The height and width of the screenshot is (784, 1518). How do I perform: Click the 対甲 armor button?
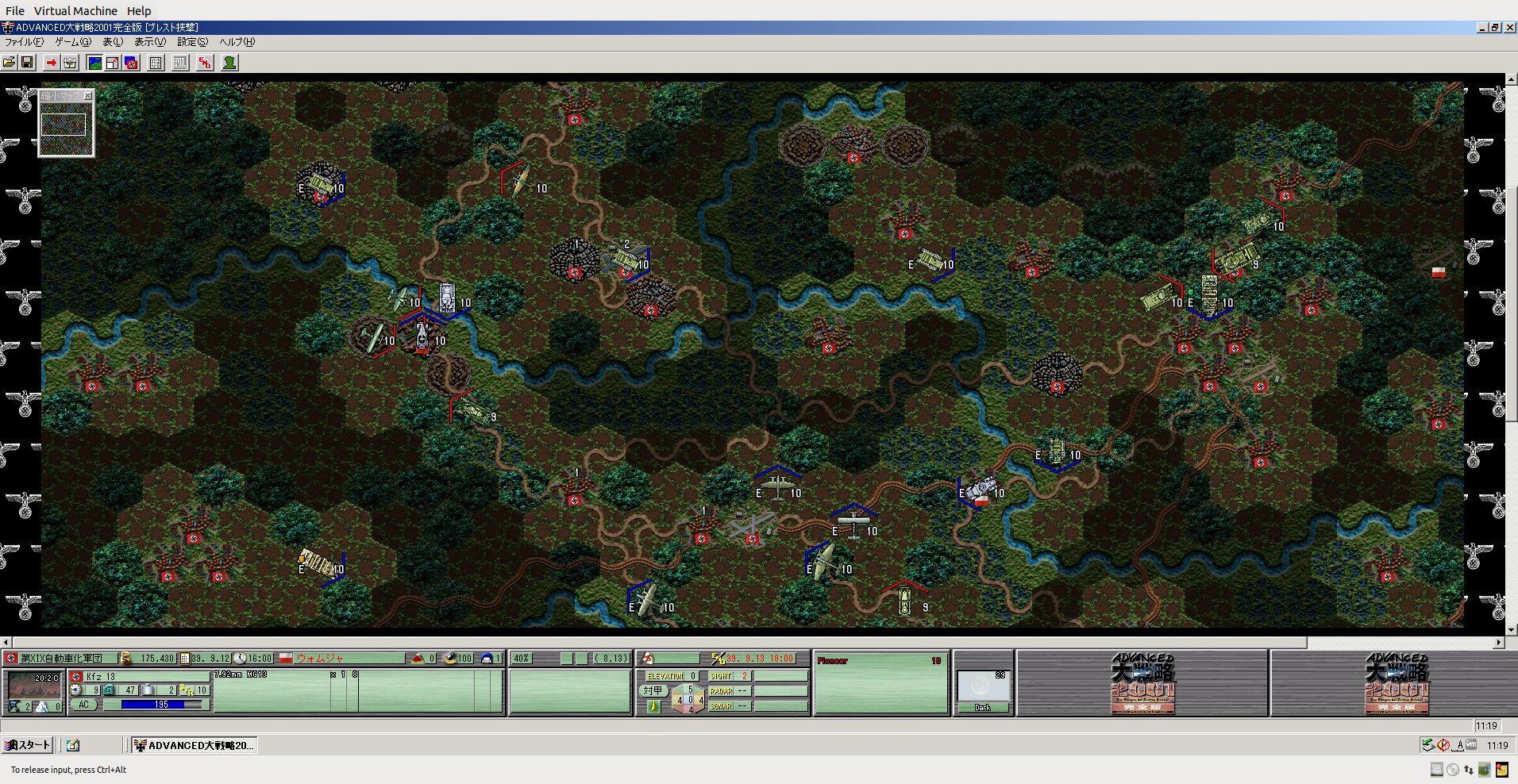tap(653, 691)
